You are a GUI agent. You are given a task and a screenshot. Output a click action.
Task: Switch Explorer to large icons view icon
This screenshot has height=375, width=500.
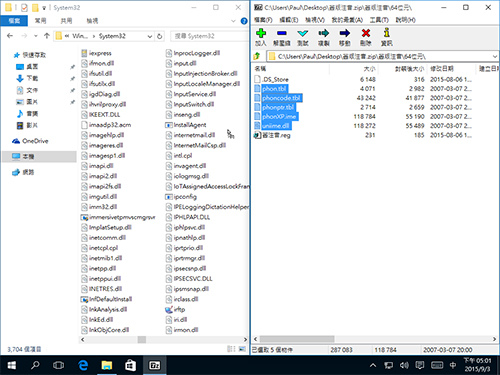[242, 349]
